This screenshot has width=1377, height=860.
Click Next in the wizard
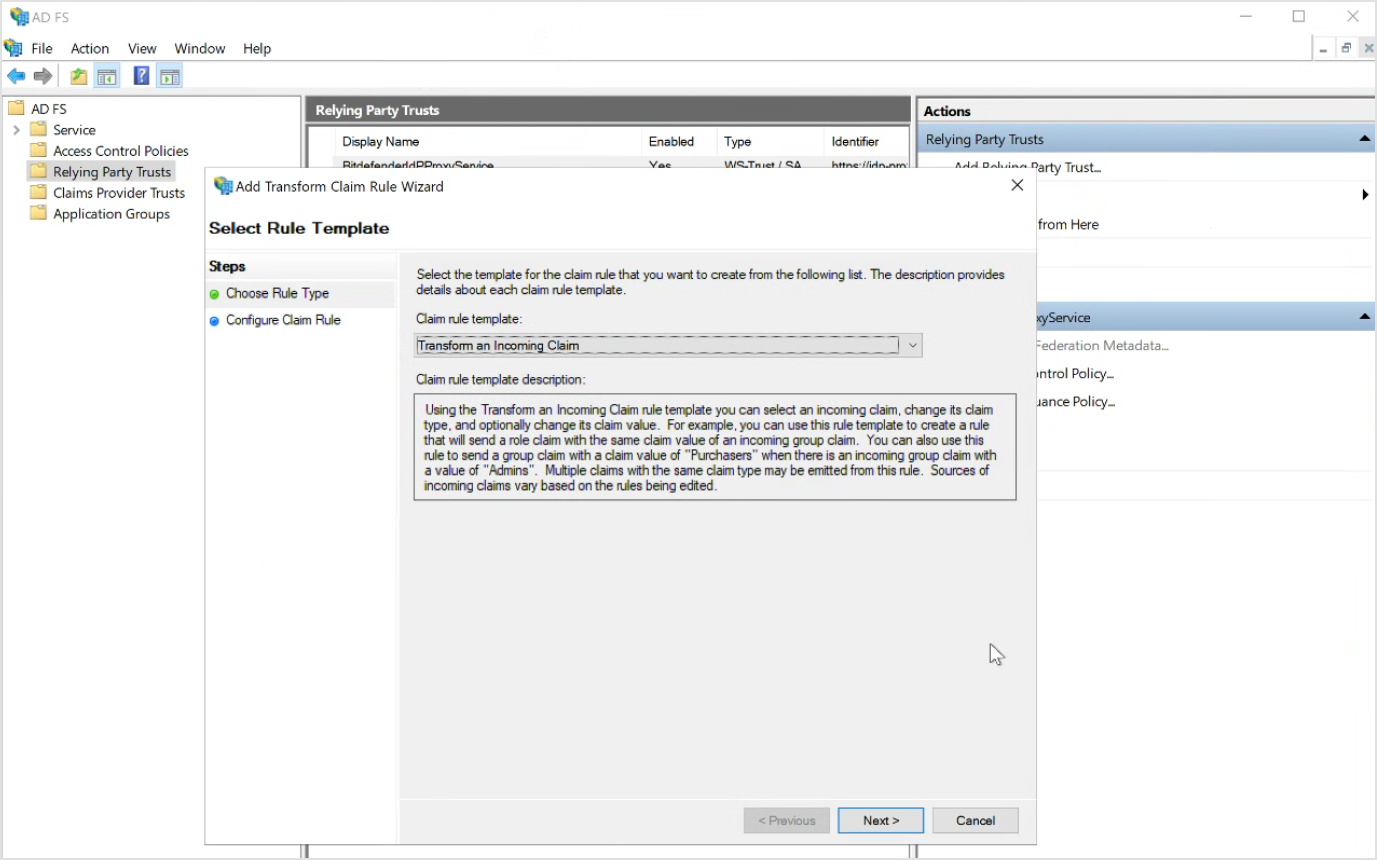pyautogui.click(x=881, y=820)
